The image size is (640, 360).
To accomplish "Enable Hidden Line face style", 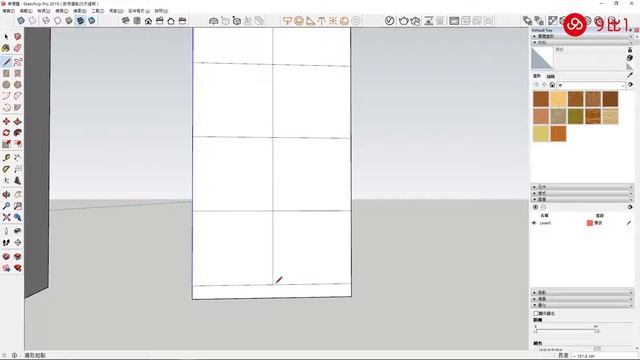I will coord(58,20).
